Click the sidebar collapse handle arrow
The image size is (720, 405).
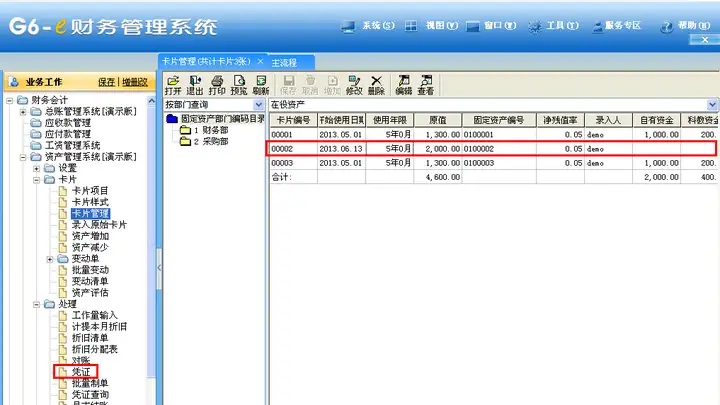[x=159, y=268]
